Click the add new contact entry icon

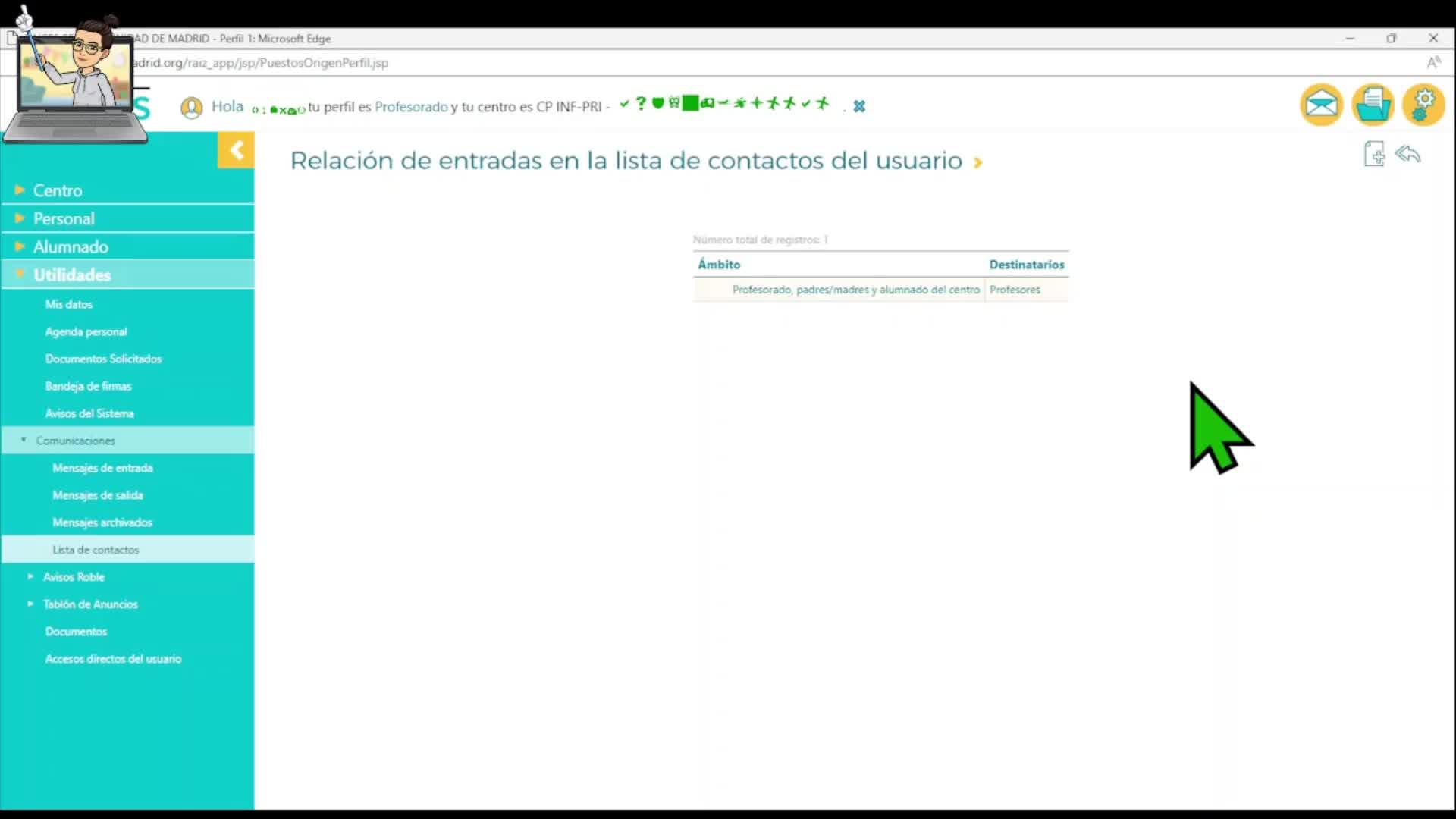1374,154
